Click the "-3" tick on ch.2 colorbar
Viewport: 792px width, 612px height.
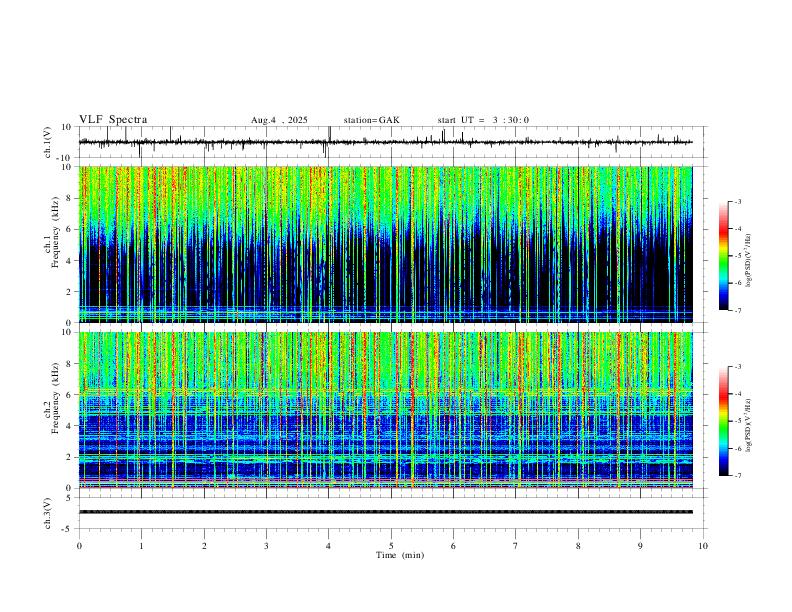coord(738,367)
